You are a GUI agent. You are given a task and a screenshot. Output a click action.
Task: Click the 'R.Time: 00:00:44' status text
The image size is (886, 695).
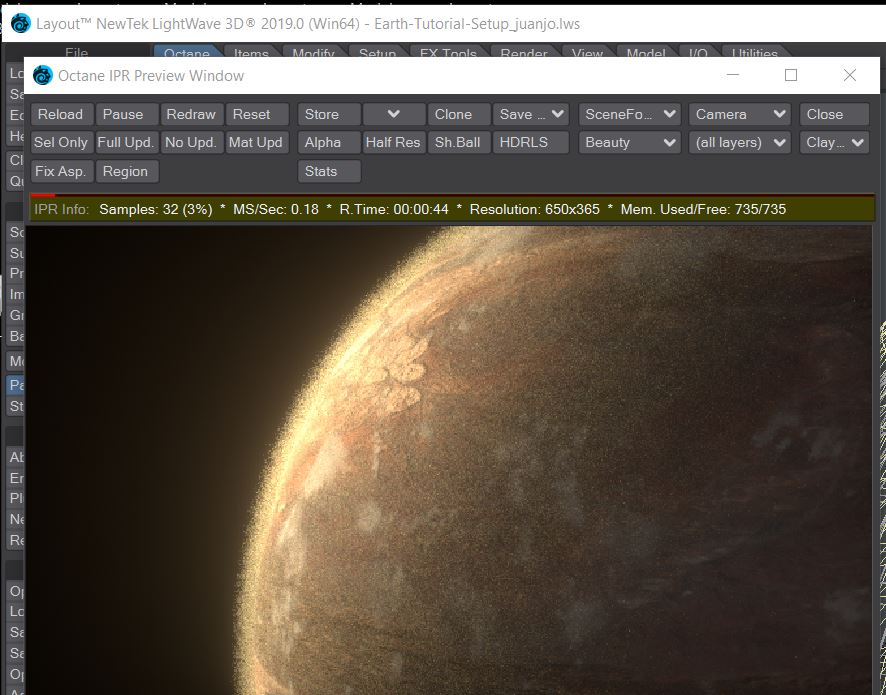pyautogui.click(x=394, y=209)
